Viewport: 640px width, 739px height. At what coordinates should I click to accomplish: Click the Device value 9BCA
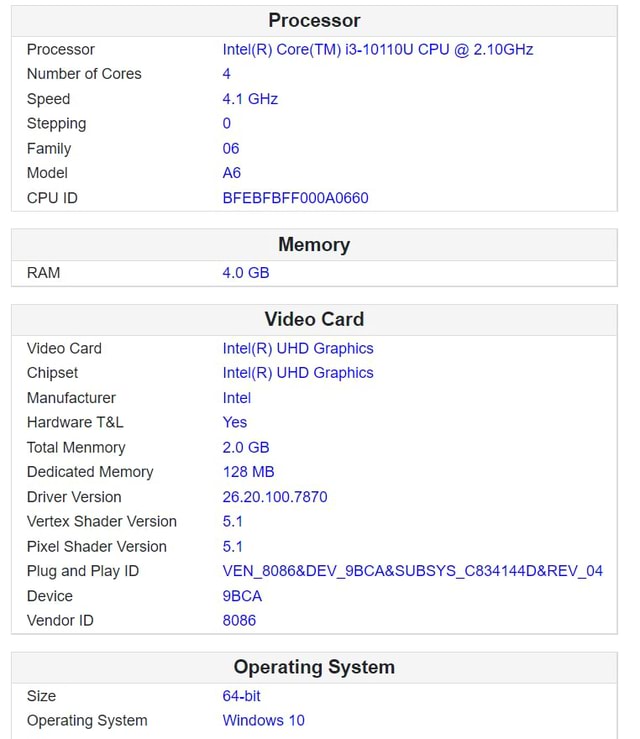[242, 596]
